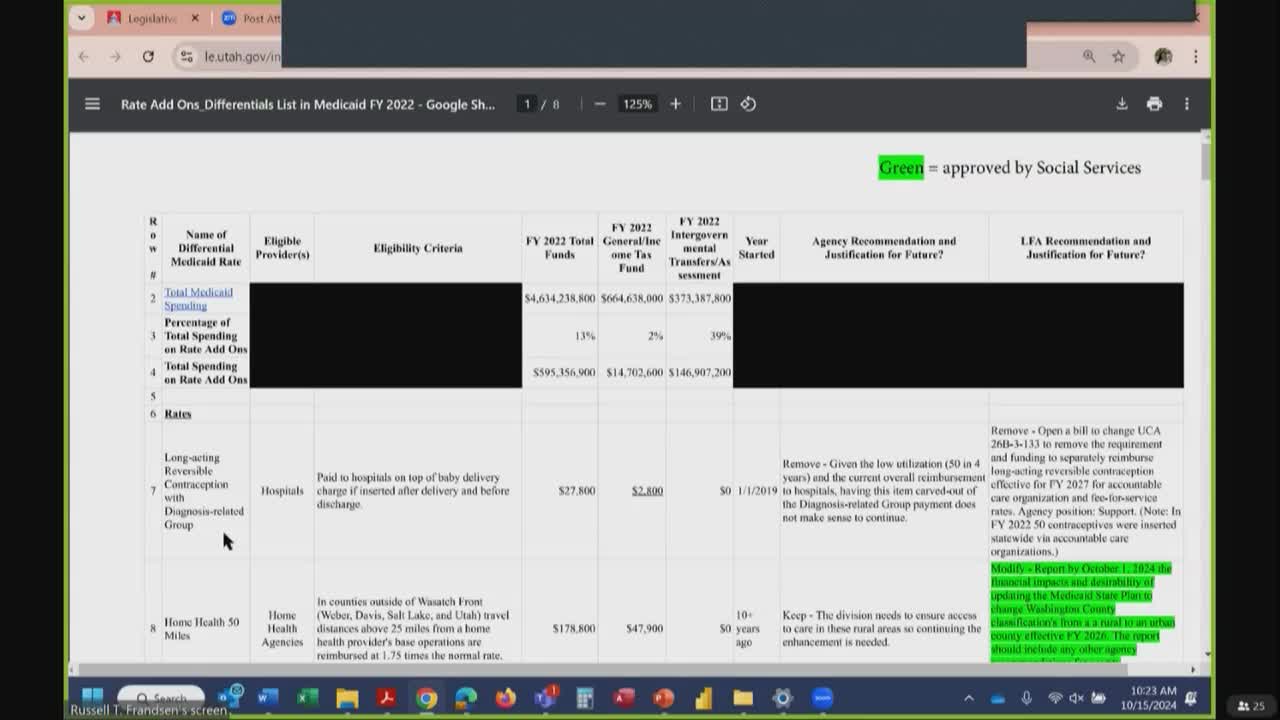
Task: Print the PDF document
Action: coord(1154,104)
